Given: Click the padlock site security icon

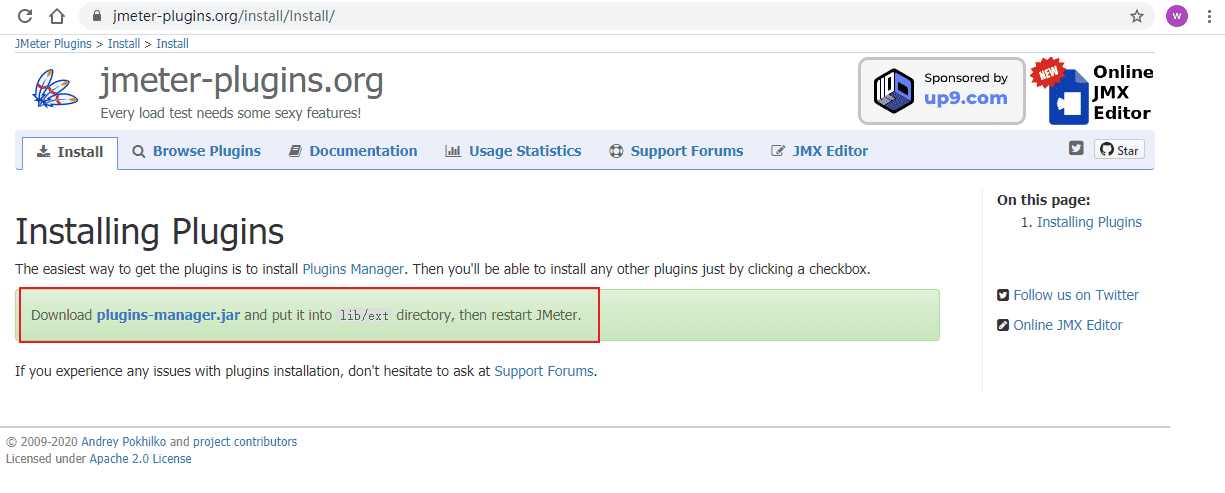Looking at the screenshot, I should [x=97, y=16].
